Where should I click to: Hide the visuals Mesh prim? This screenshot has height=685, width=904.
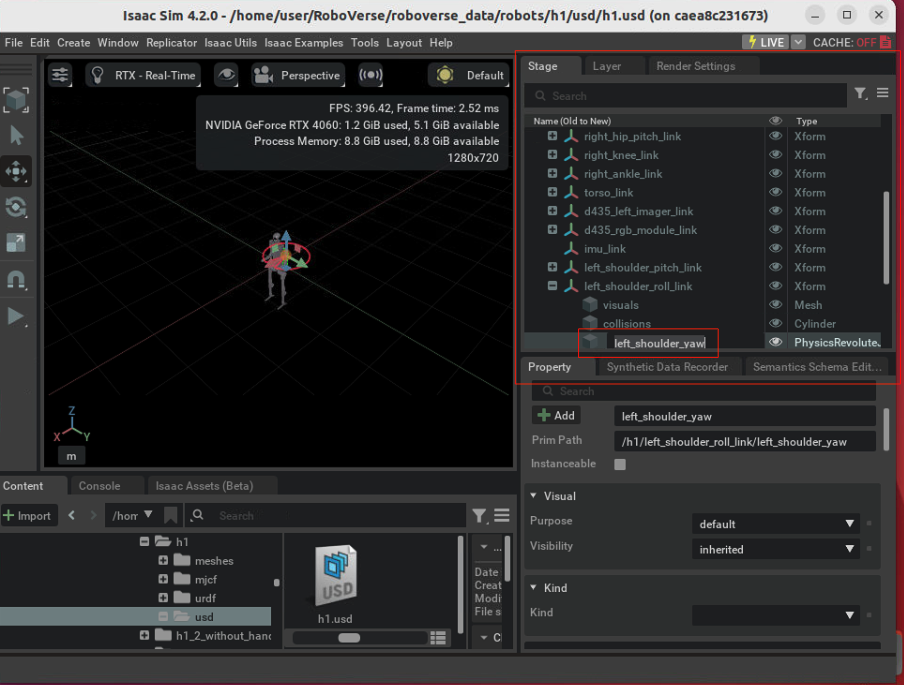775,304
